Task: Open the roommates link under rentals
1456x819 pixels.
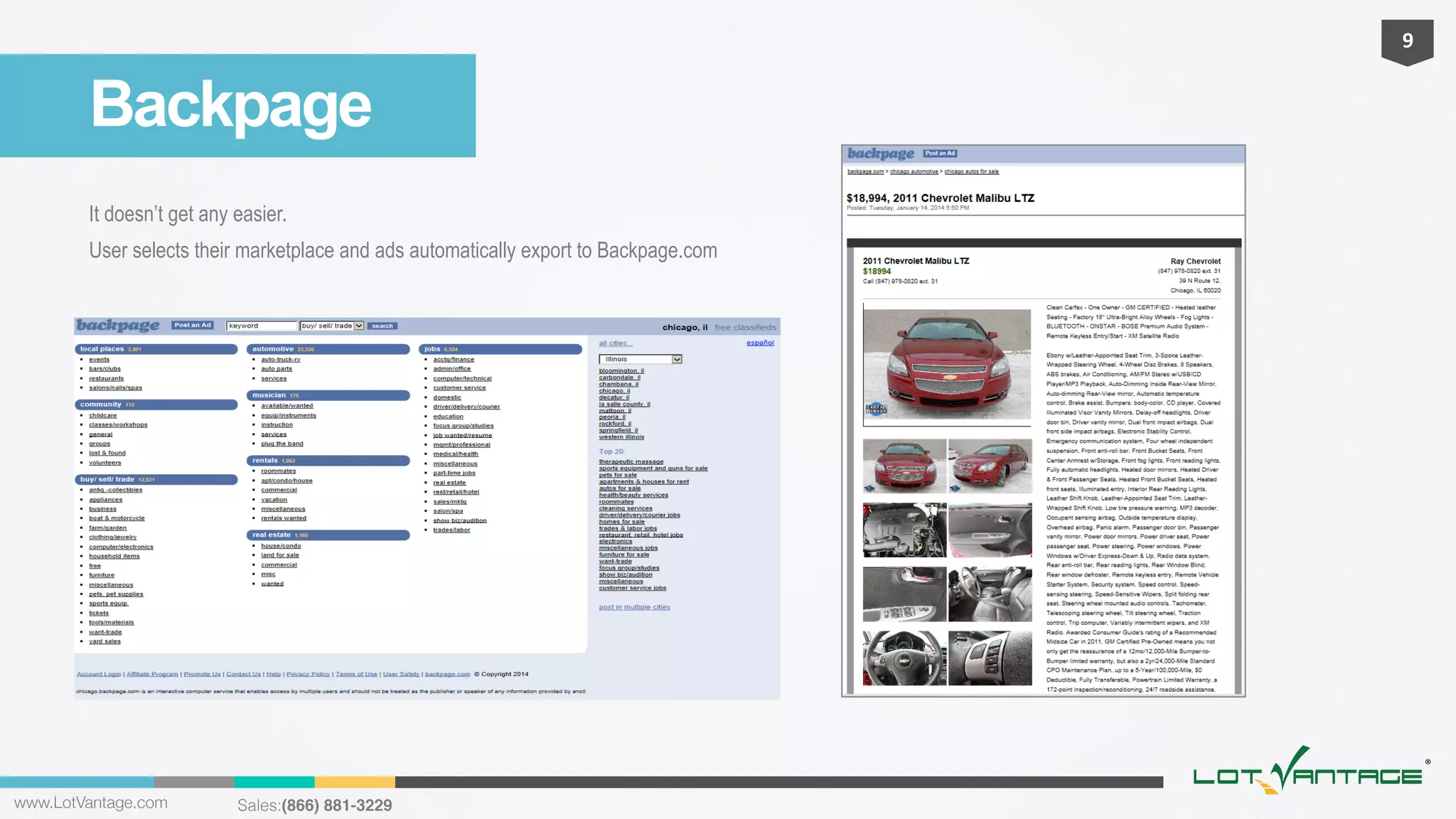Action: point(279,471)
